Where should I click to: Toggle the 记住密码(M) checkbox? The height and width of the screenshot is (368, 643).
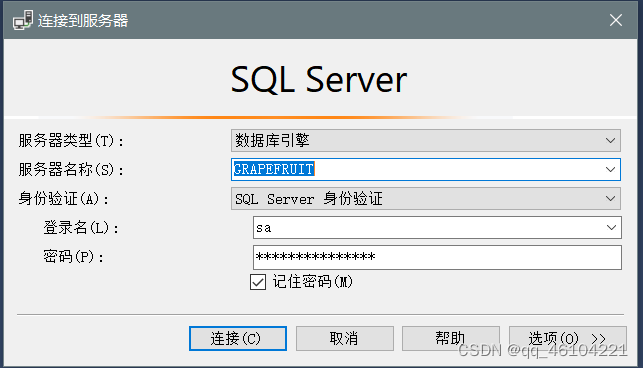pyautogui.click(x=258, y=282)
